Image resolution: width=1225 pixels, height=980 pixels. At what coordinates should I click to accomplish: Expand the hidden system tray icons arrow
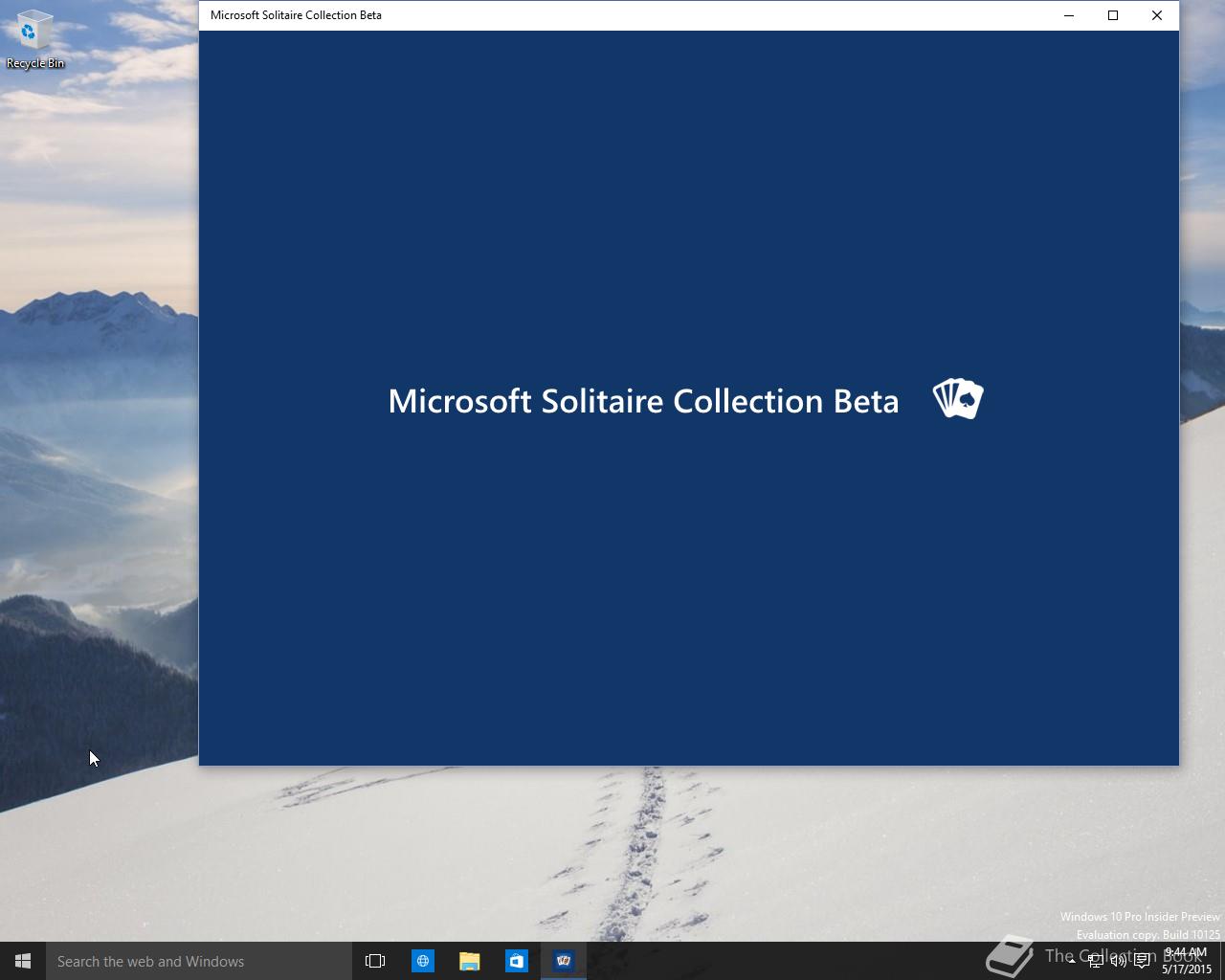[1071, 961]
